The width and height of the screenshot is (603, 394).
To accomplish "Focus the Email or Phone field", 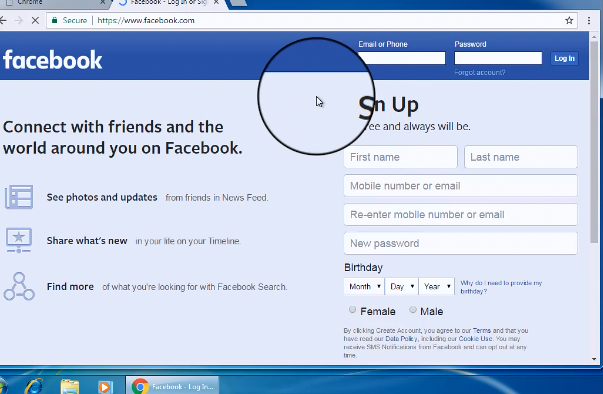I will click(402, 58).
